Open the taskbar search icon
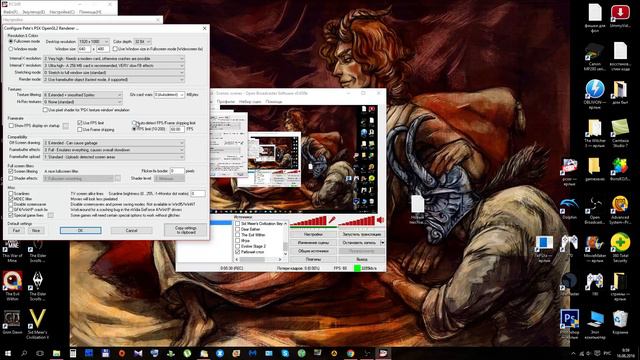640x360 pixels. tap(24, 353)
